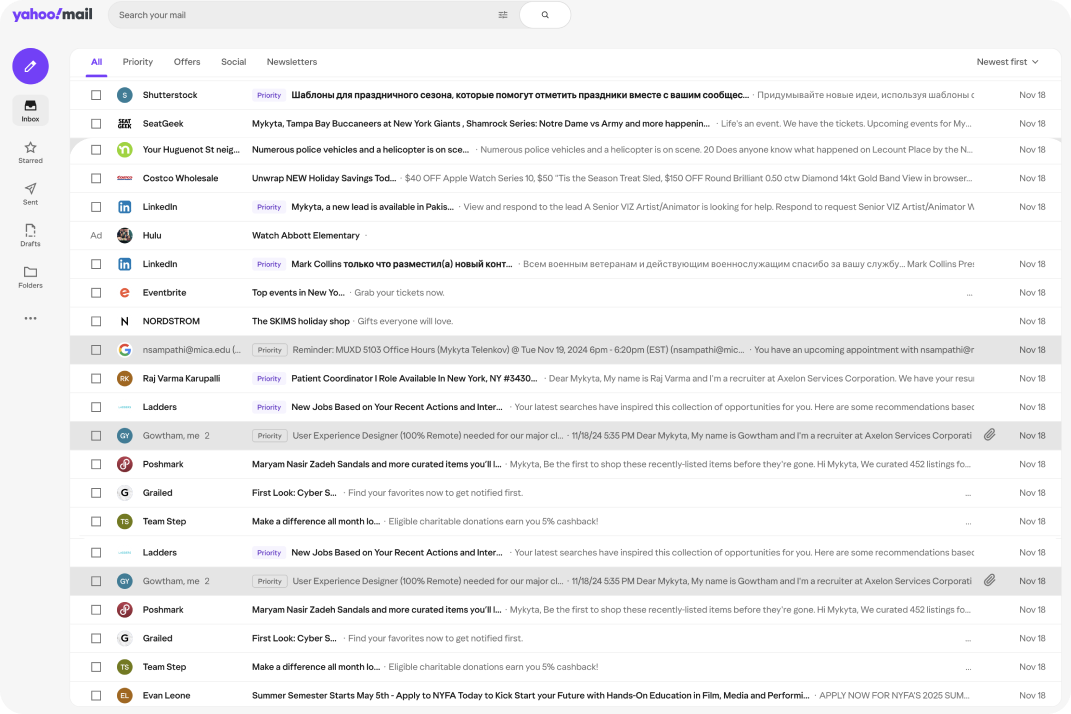Check the NORDSTROM email checkbox
Viewport: 1071px width, 714px height.
click(96, 321)
